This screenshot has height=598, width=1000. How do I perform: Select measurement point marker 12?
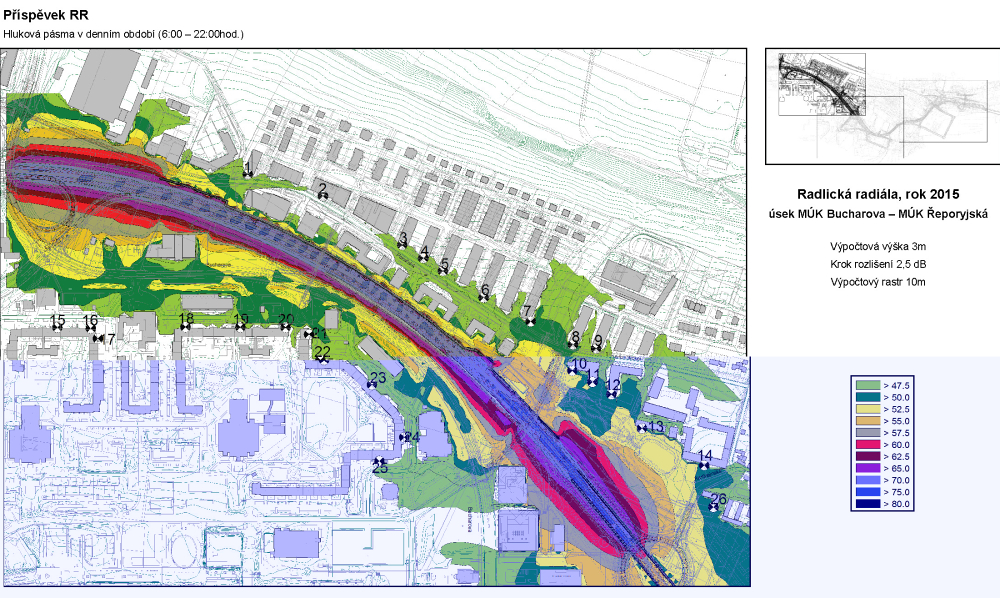point(611,393)
